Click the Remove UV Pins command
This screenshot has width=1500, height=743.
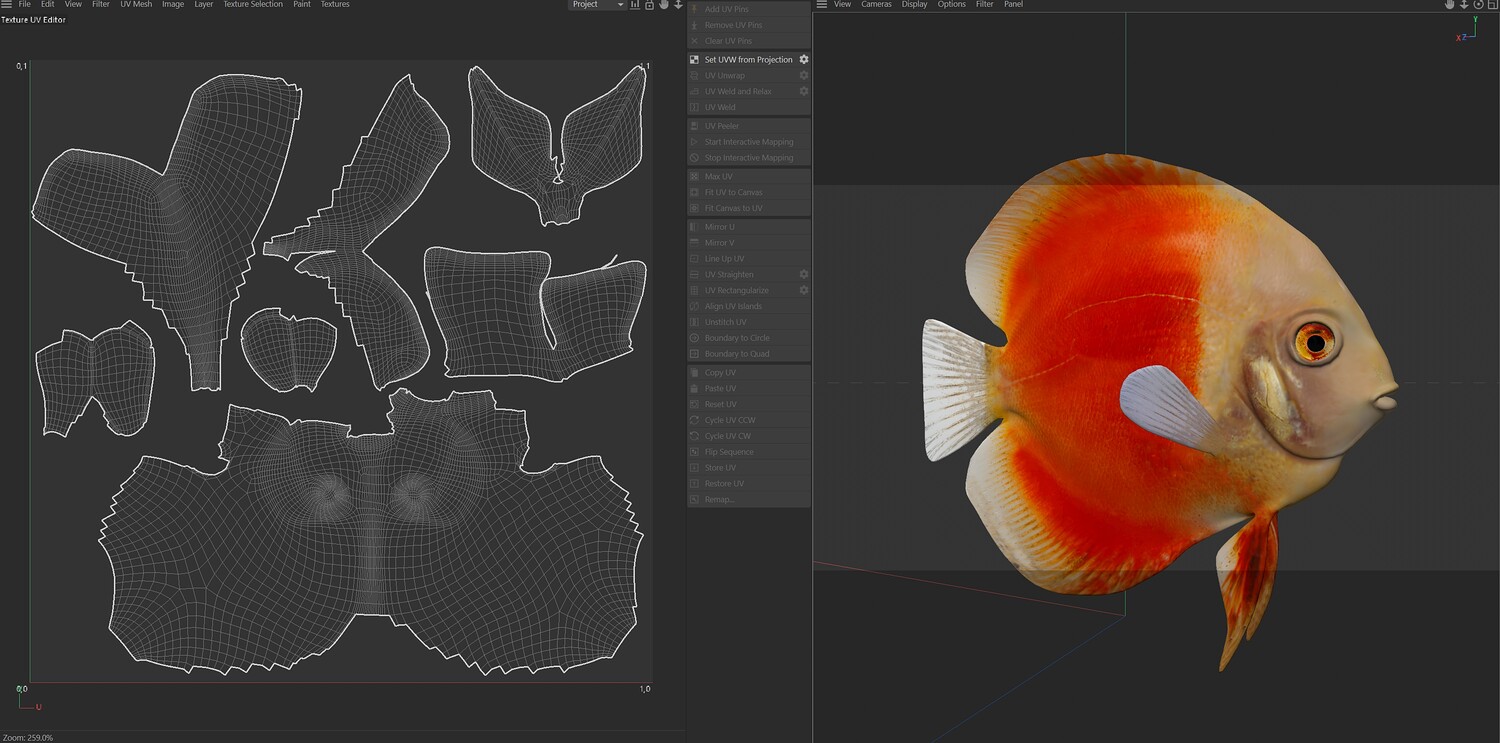[749, 25]
